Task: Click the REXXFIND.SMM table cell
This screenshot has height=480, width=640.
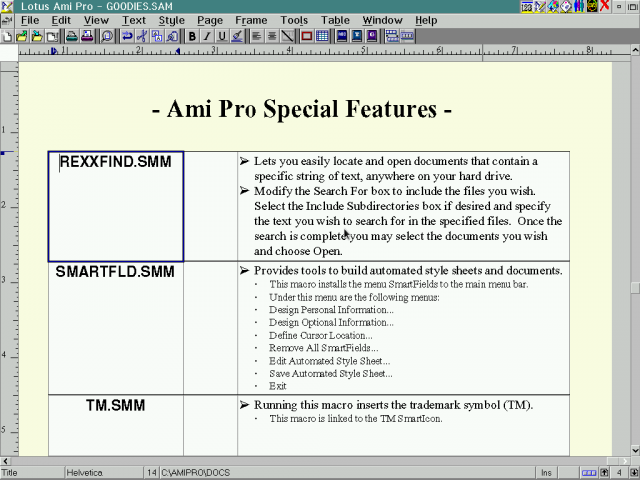Action: (x=116, y=207)
